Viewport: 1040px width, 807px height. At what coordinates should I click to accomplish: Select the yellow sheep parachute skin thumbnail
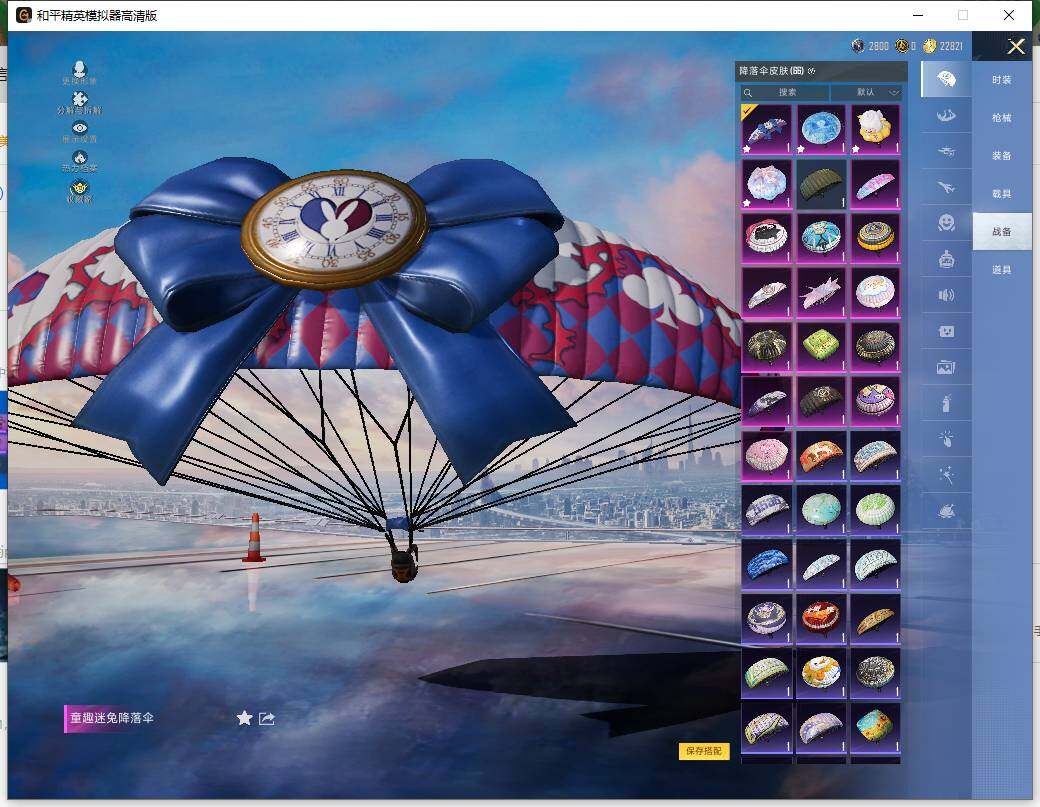click(875, 130)
